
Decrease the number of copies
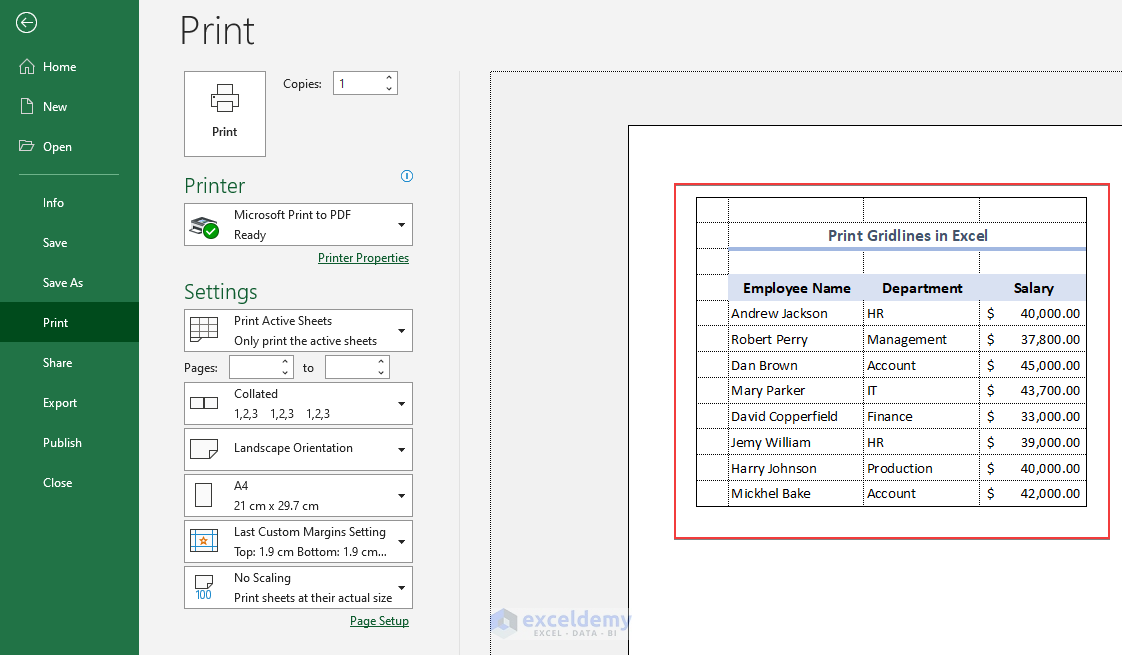point(389,89)
